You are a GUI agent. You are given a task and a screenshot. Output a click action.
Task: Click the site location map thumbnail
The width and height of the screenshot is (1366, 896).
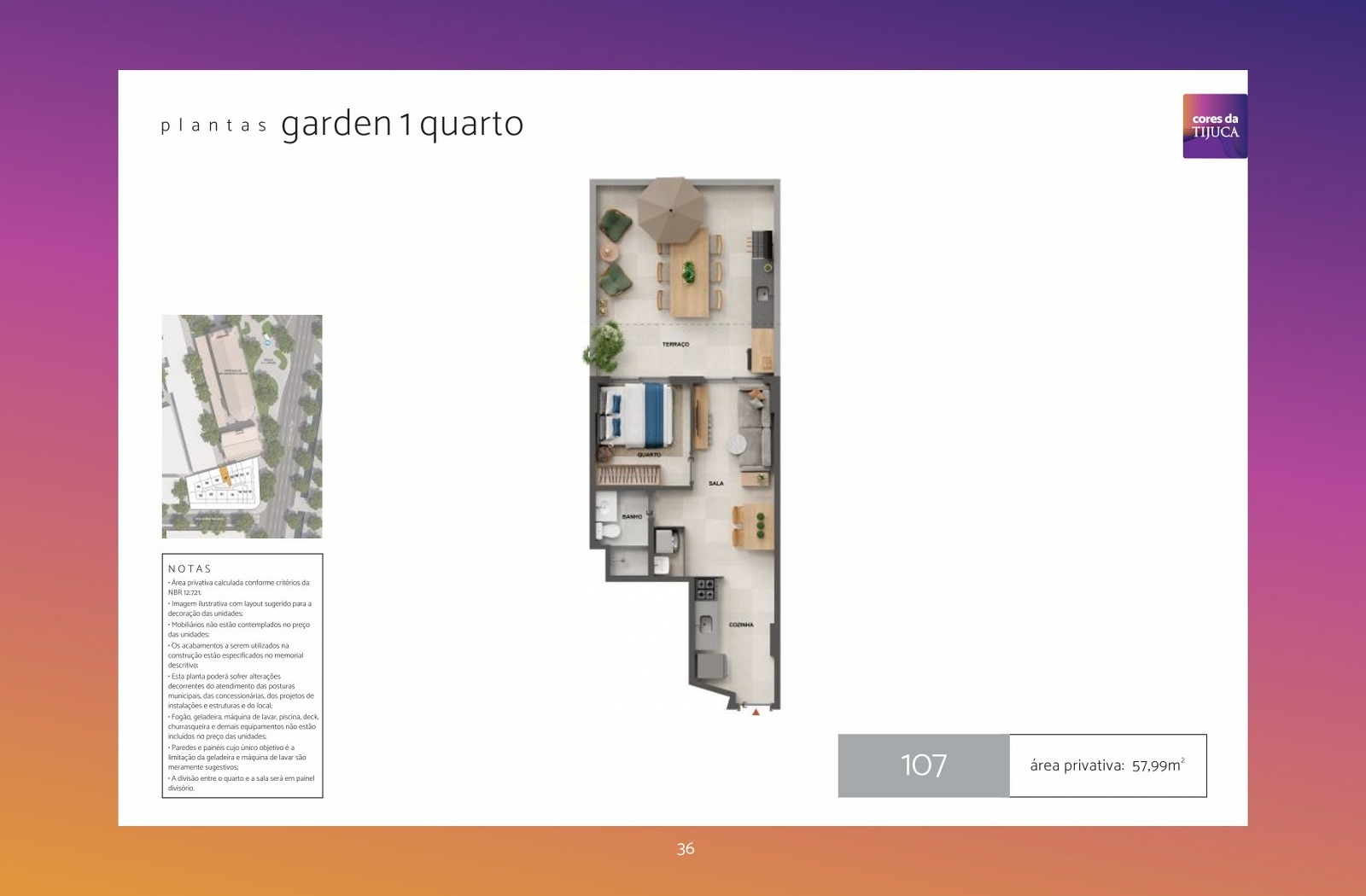pyautogui.click(x=242, y=427)
